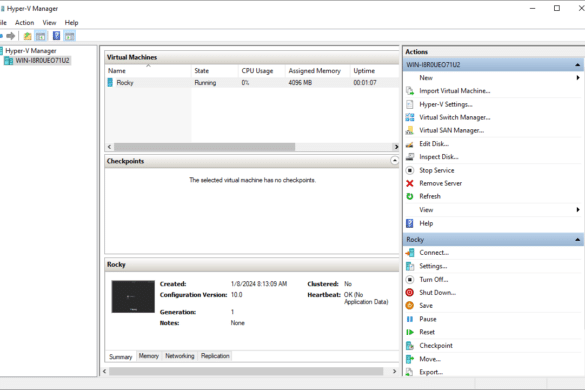Screen dimensions: 585x390
Task: Sort by the State column header
Action: click(x=215, y=71)
